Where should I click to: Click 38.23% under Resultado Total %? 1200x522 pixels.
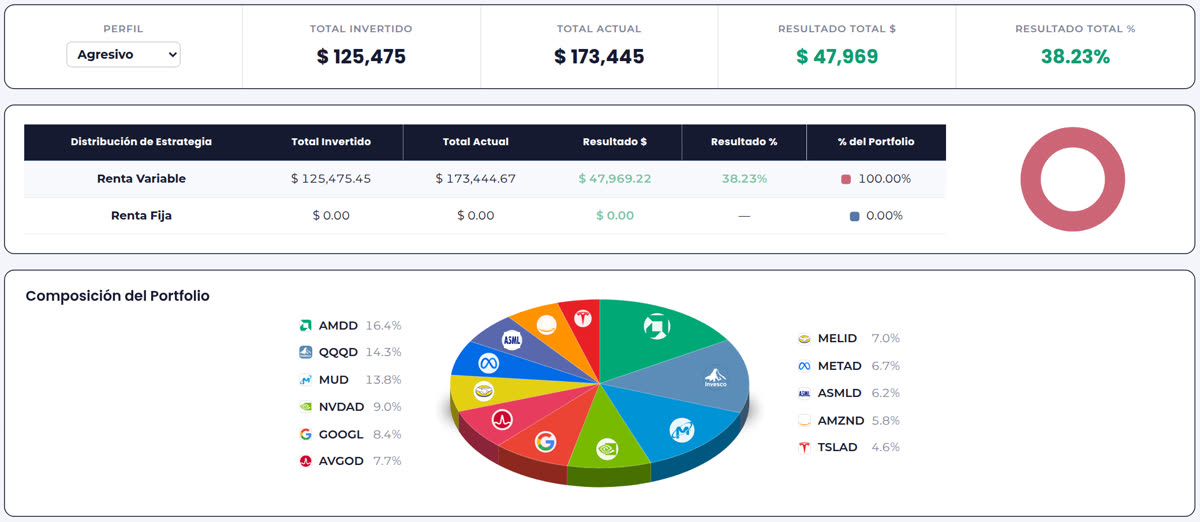[1075, 57]
